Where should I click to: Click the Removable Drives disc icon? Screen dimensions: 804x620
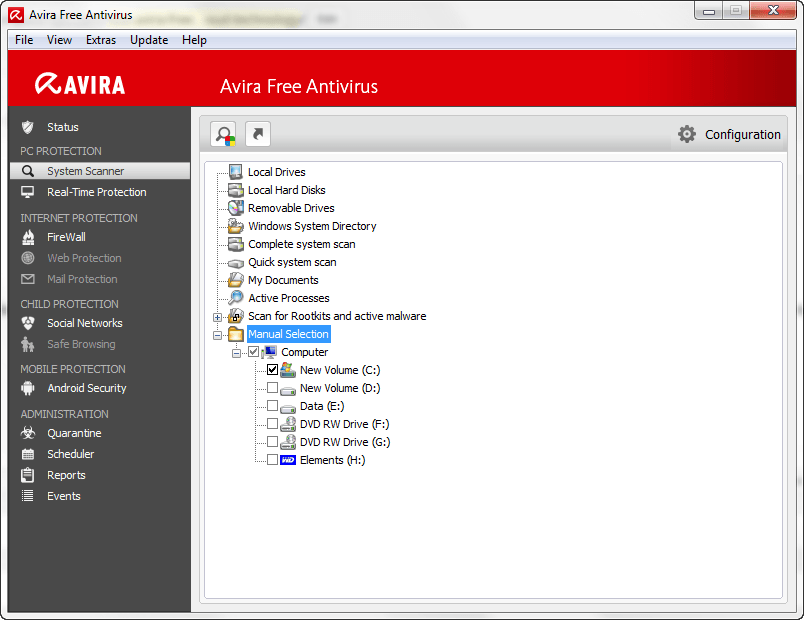click(236, 208)
